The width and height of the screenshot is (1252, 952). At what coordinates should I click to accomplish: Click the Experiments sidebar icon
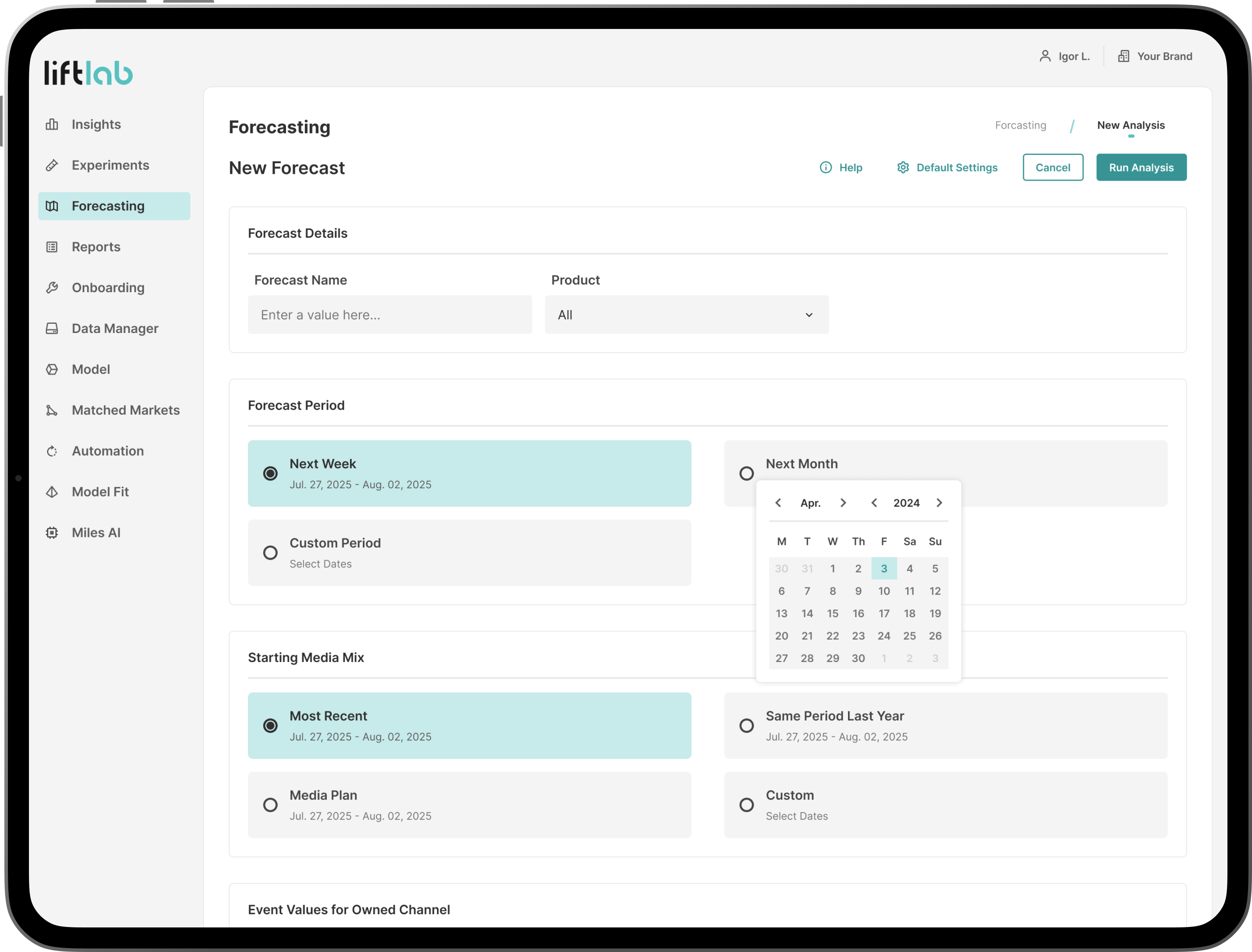52,165
